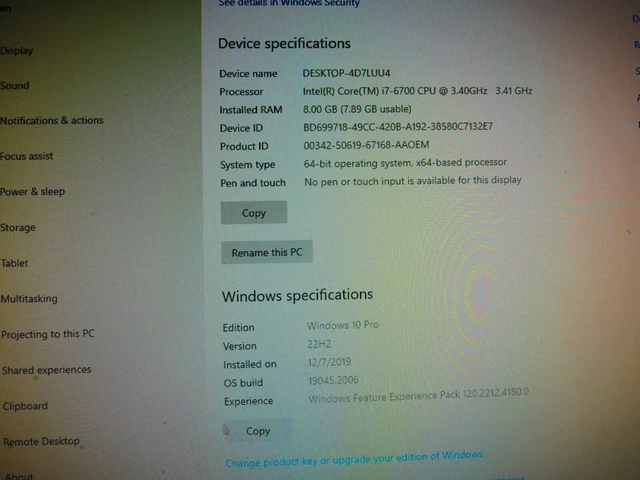Select device name DESKTOP-4D7LUU4 text

(x=346, y=73)
